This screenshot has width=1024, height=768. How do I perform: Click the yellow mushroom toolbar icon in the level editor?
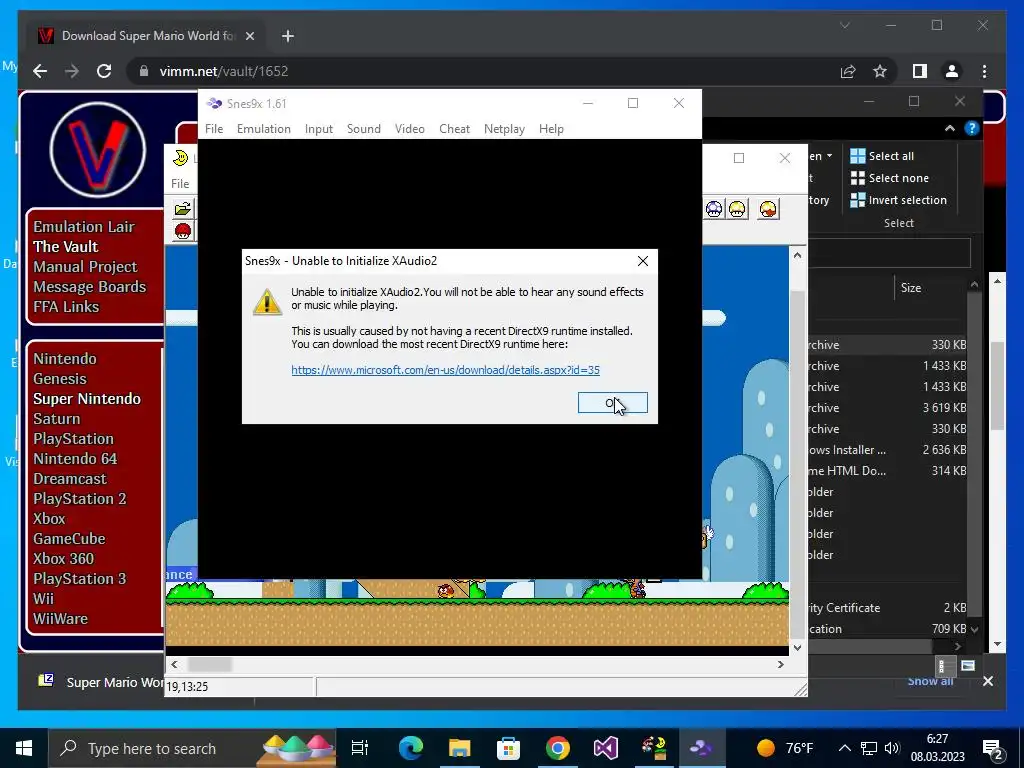click(x=737, y=209)
